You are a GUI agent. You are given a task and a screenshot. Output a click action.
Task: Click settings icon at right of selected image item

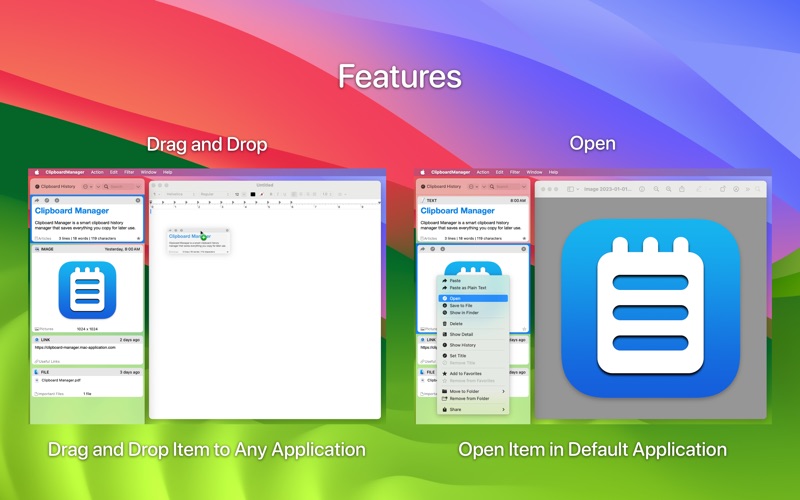(x=523, y=249)
